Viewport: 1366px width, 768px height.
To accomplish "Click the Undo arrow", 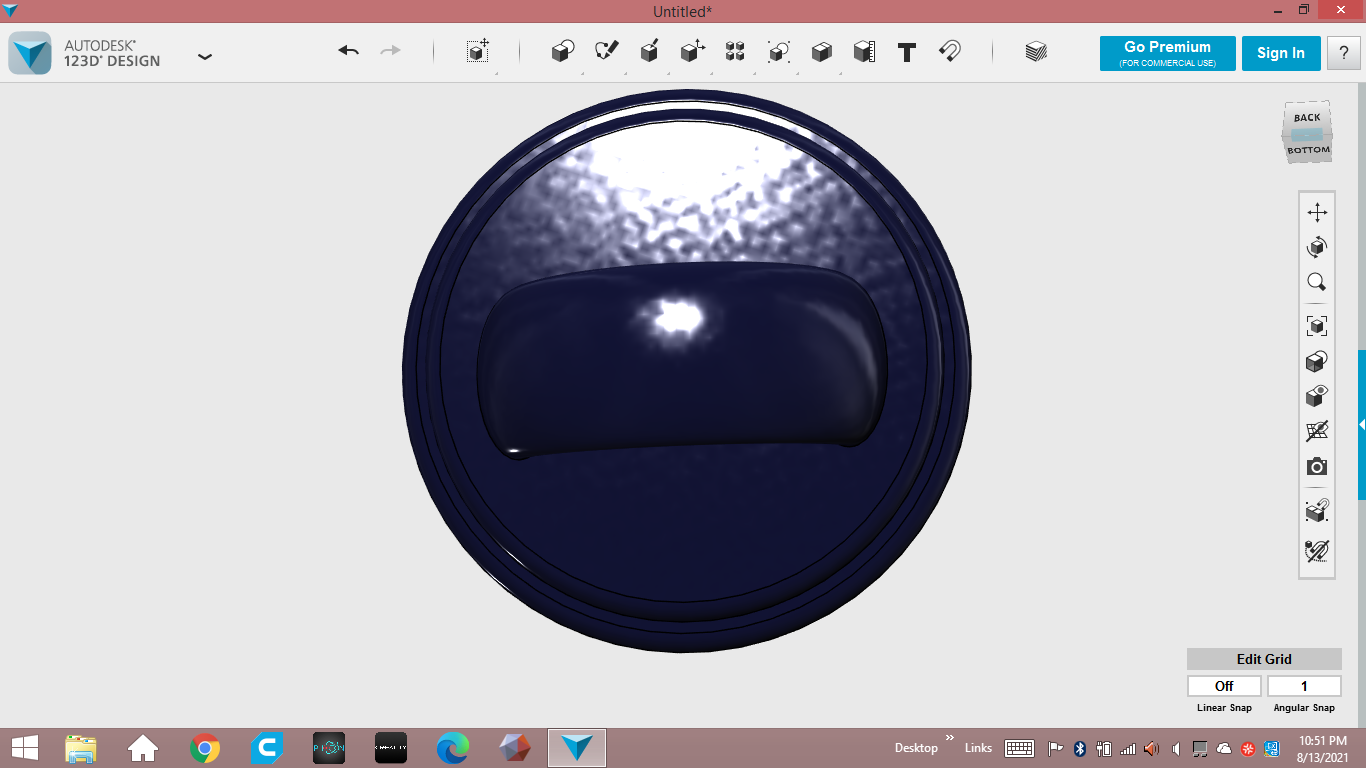I will click(348, 51).
